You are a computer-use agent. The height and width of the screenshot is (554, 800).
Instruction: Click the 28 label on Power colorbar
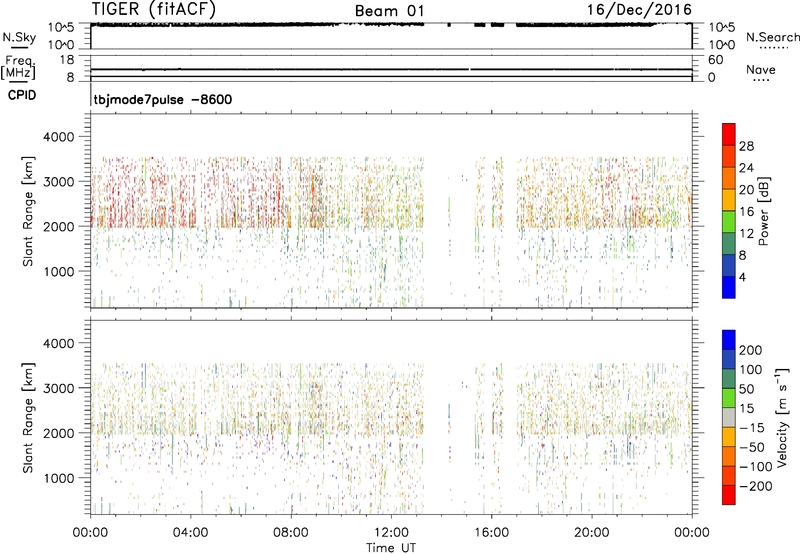746,146
